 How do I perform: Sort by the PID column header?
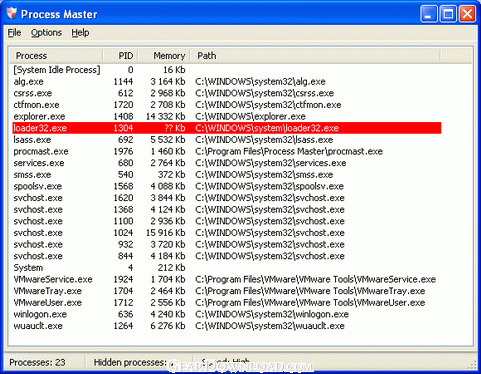[121, 56]
